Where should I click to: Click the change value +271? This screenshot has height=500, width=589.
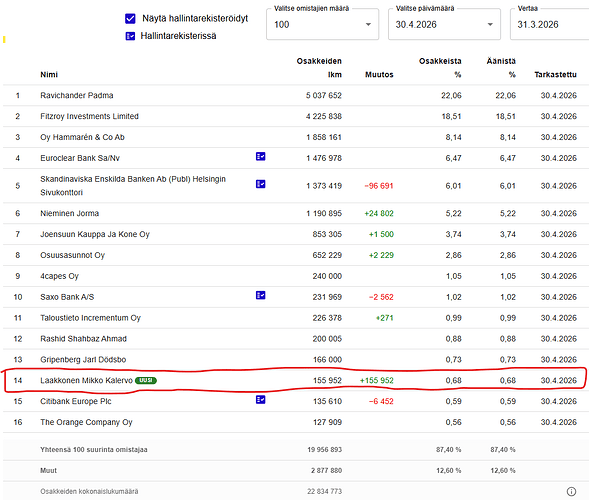point(384,318)
